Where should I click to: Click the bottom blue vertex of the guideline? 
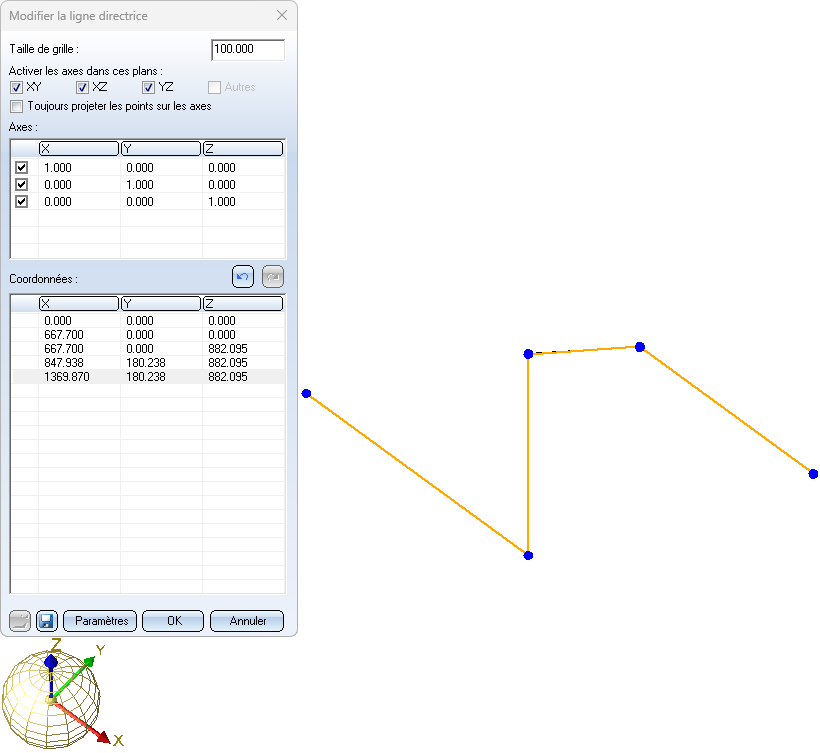(528, 555)
